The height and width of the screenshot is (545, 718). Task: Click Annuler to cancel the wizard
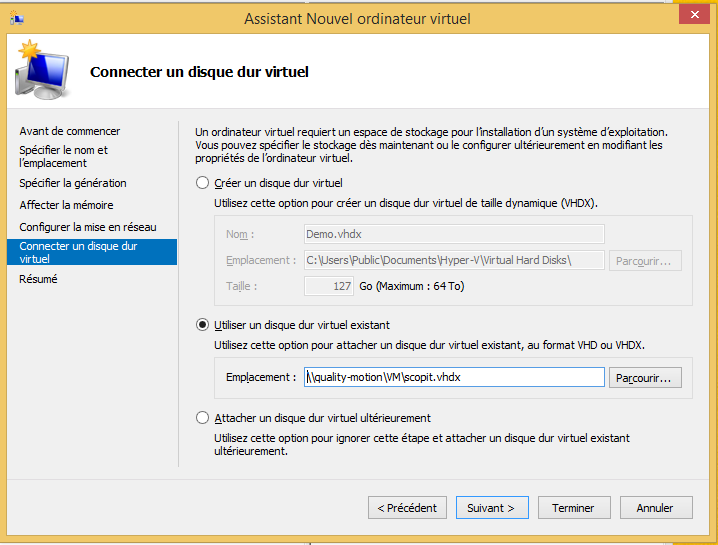(656, 508)
